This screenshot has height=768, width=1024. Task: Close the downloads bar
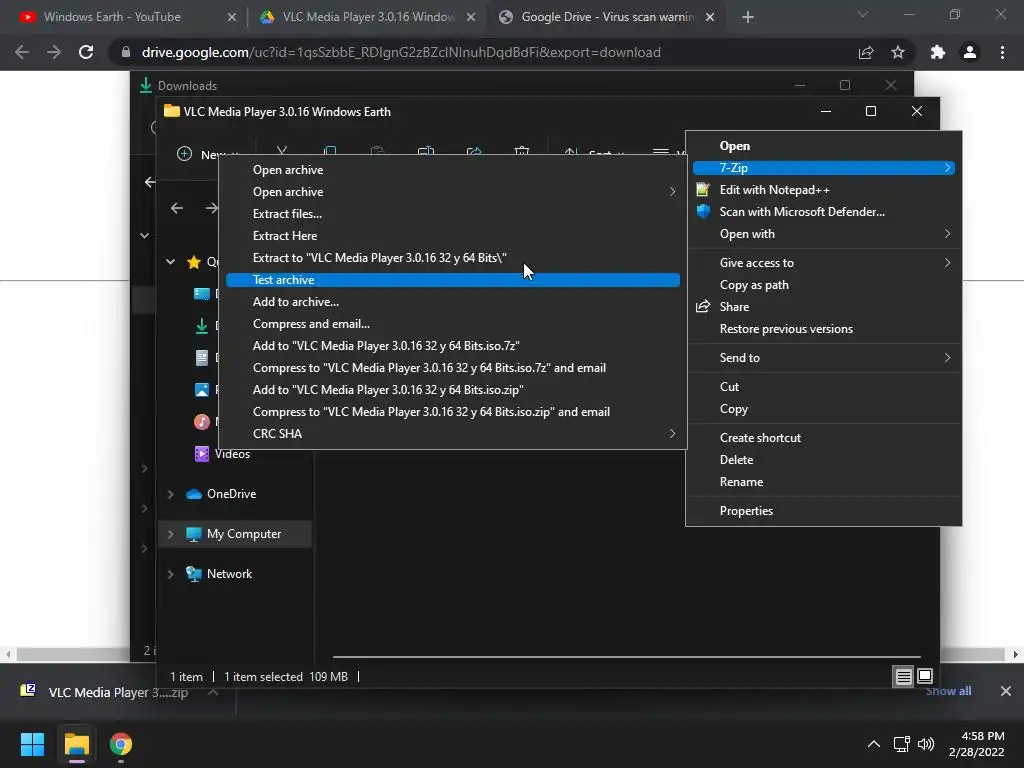[1006, 691]
